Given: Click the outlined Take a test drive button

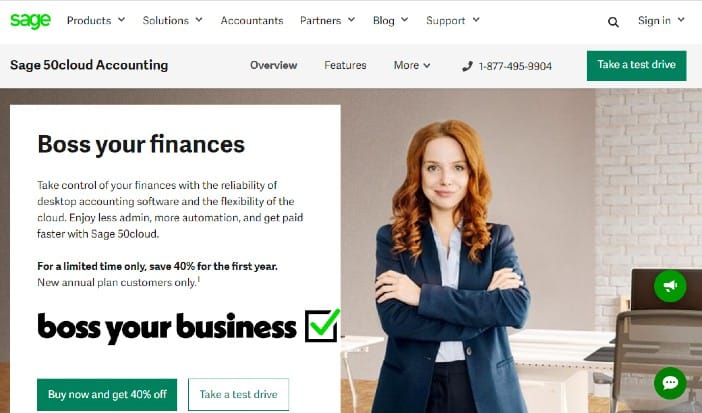Looking at the screenshot, I should coord(238,394).
